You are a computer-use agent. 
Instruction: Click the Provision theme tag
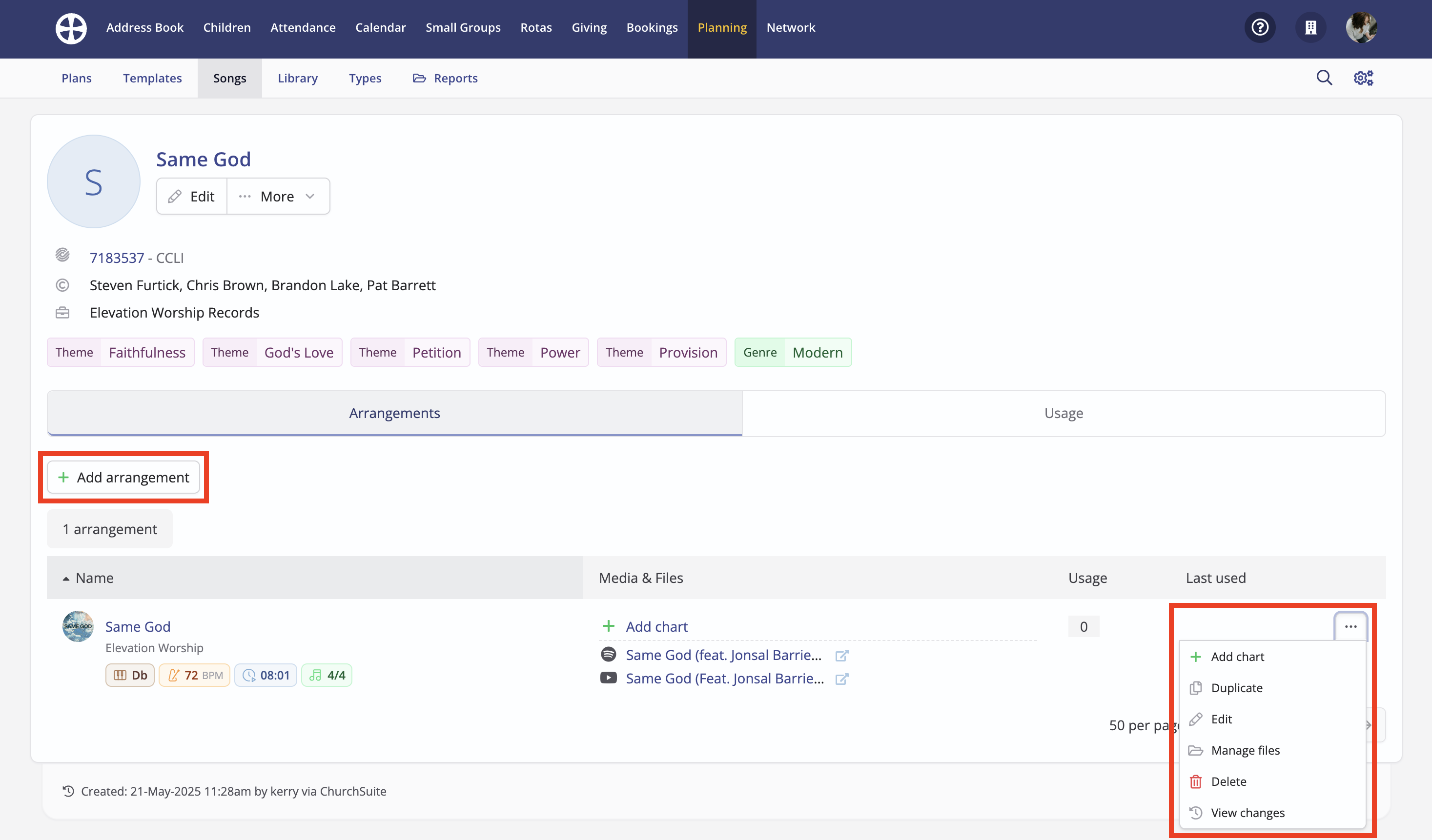(x=661, y=352)
